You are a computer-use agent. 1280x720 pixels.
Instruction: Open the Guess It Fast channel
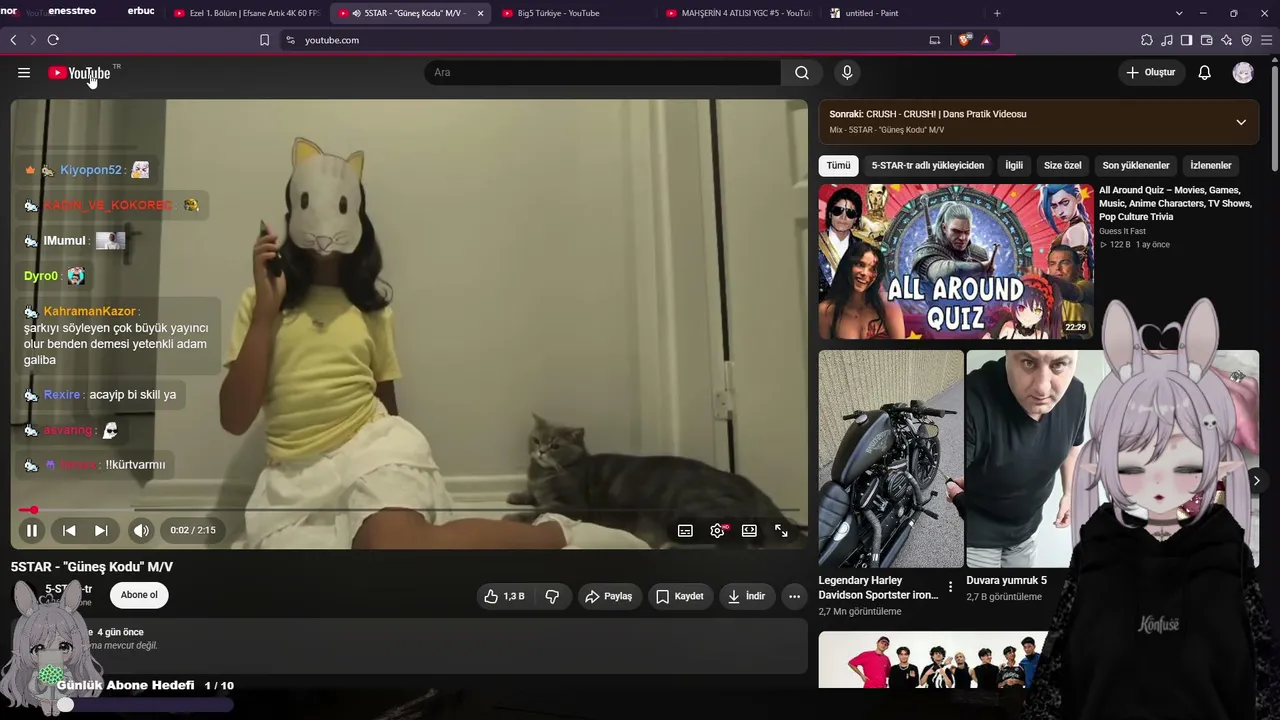tap(1123, 231)
